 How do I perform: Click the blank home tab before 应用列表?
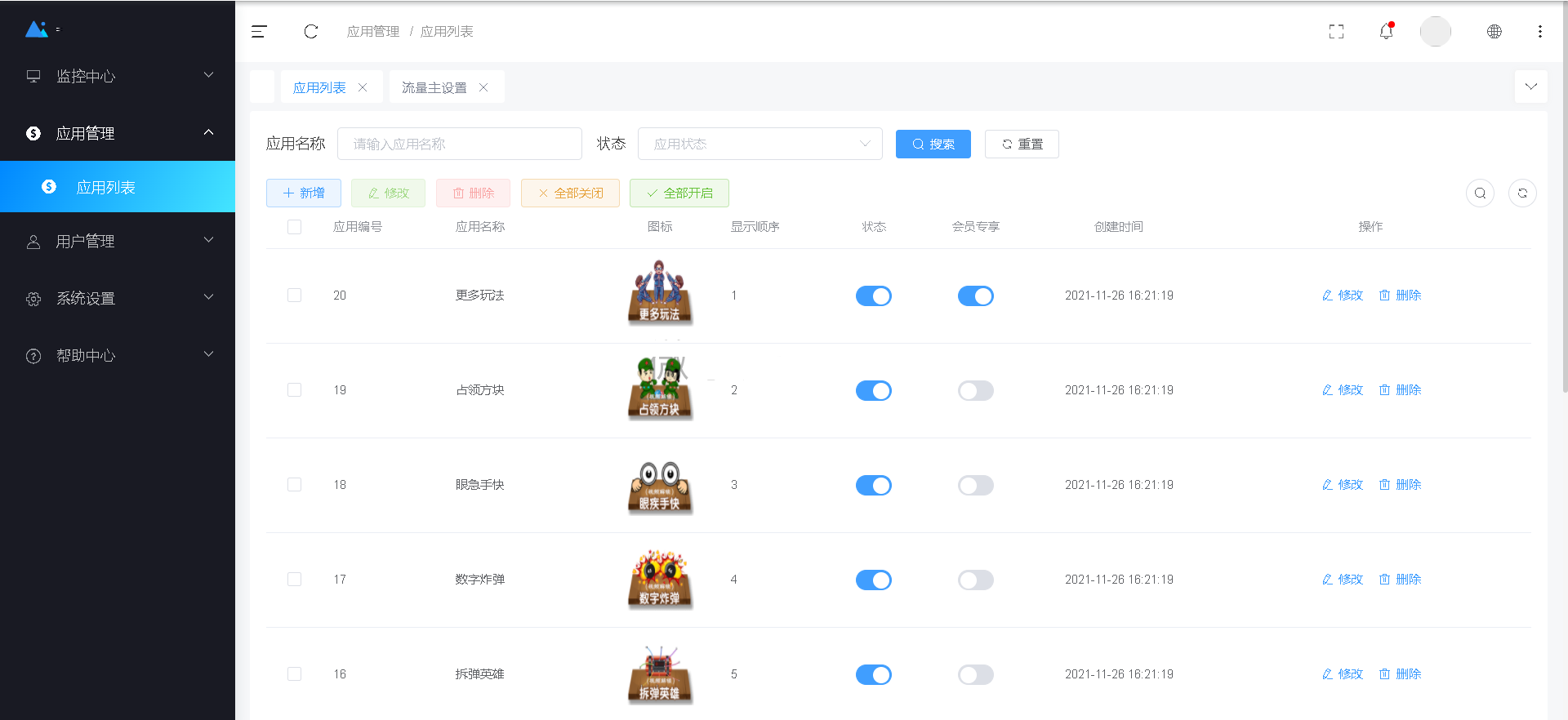coord(262,87)
